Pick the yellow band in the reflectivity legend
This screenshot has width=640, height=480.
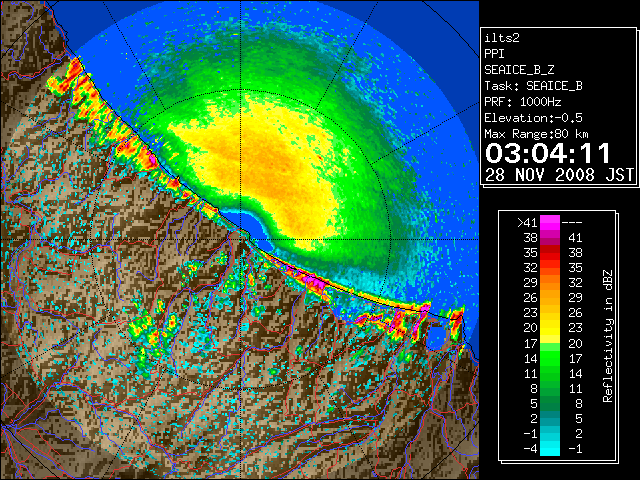(x=550, y=328)
